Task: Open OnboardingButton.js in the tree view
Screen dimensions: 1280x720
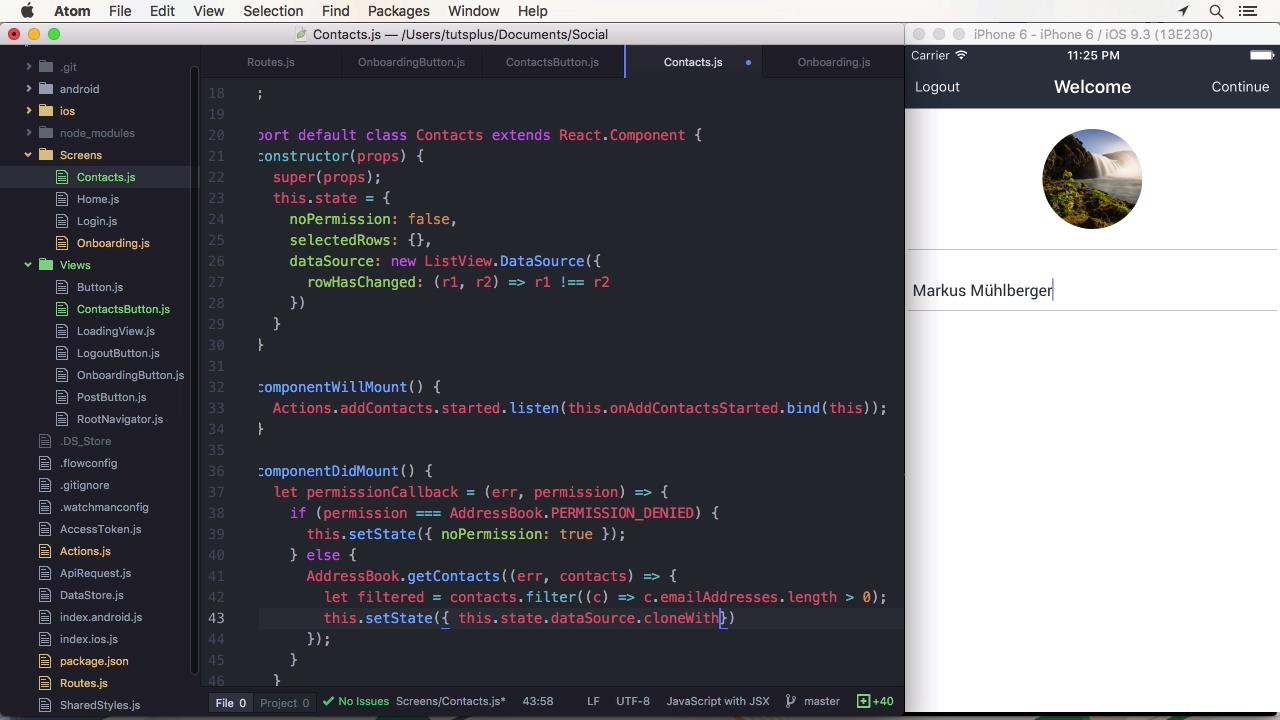Action: [x=130, y=375]
